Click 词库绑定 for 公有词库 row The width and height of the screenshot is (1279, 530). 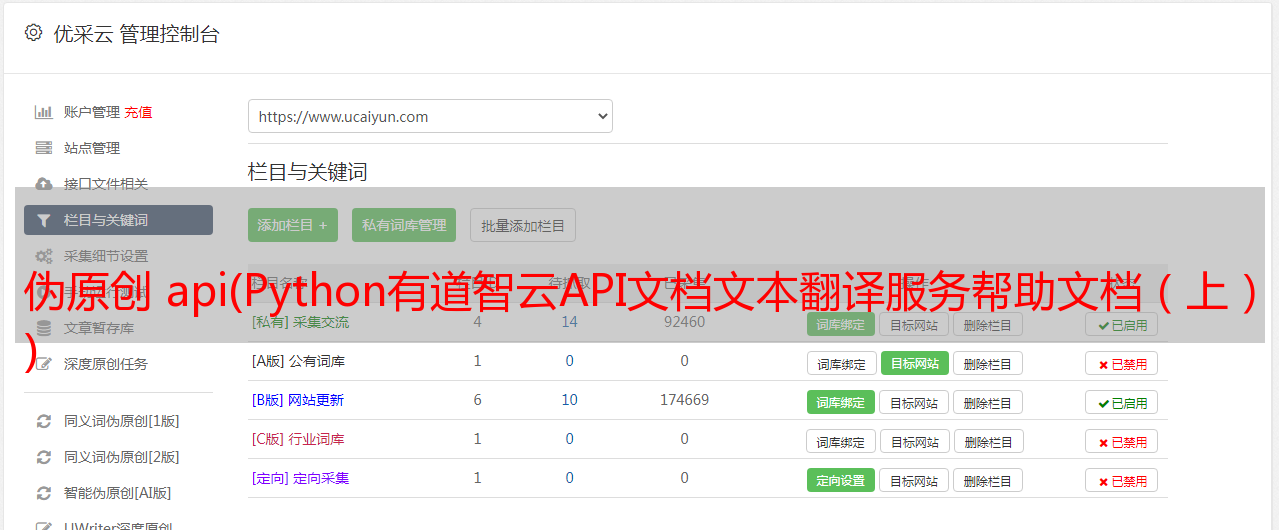[841, 364]
